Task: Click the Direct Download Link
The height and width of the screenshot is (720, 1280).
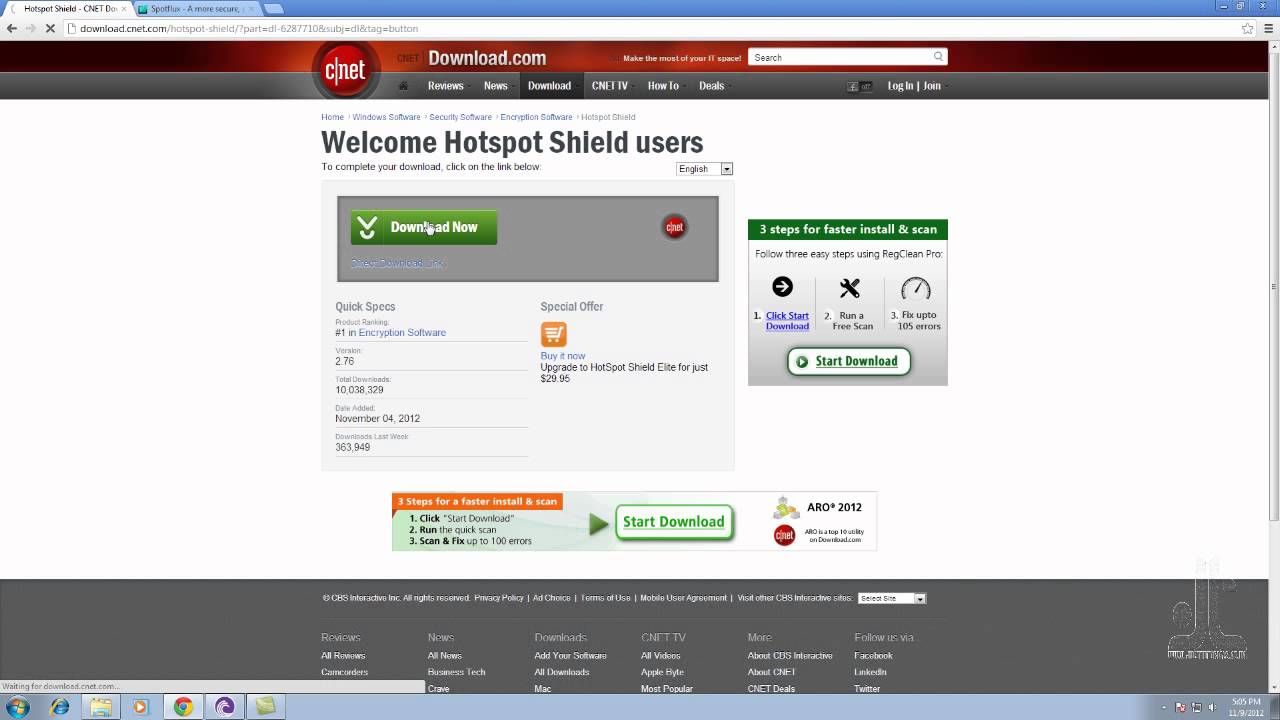Action: pos(398,263)
